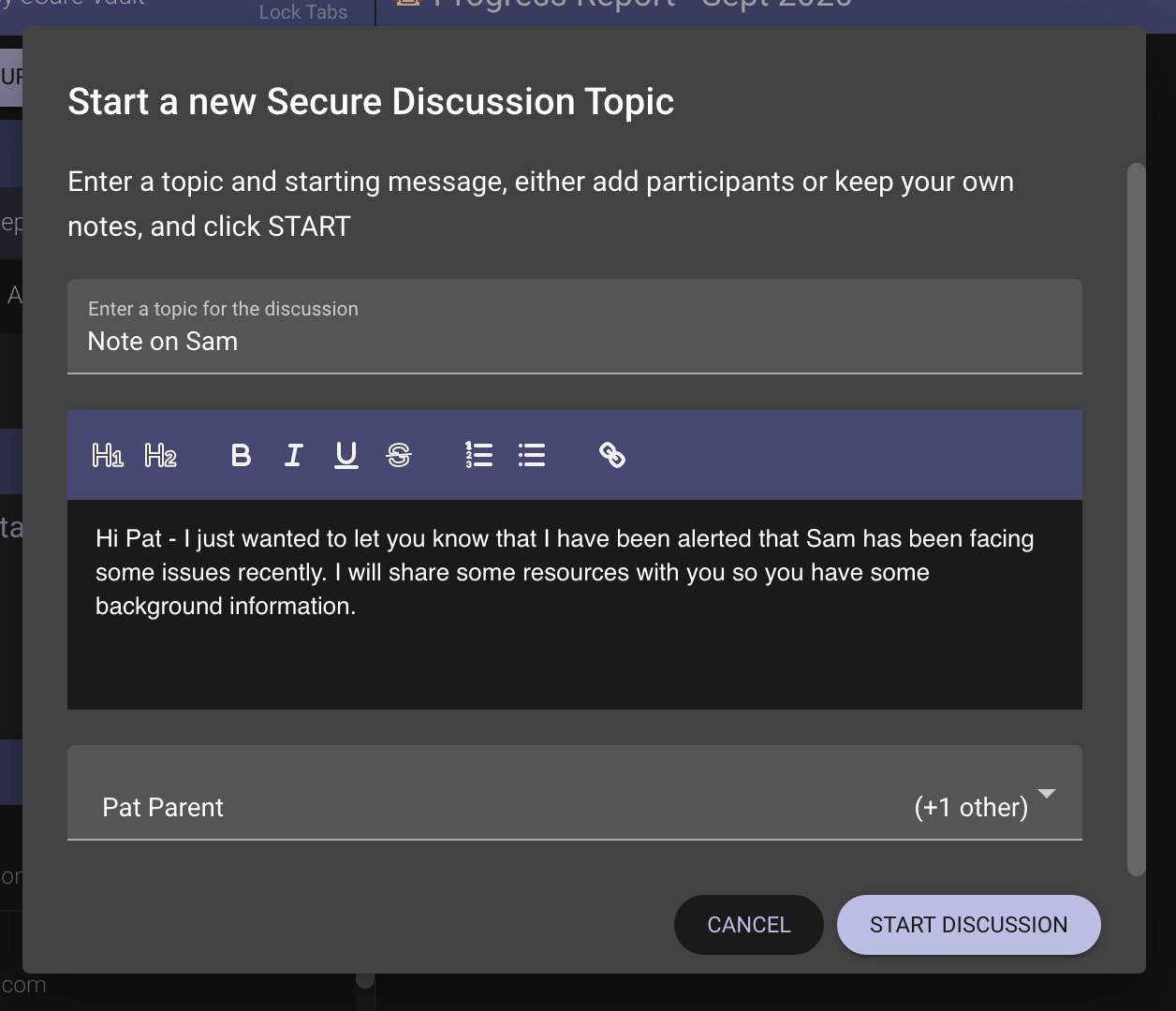This screenshot has width=1176, height=1011.
Task: Apply Heading 2 formatting
Action: coord(160,456)
